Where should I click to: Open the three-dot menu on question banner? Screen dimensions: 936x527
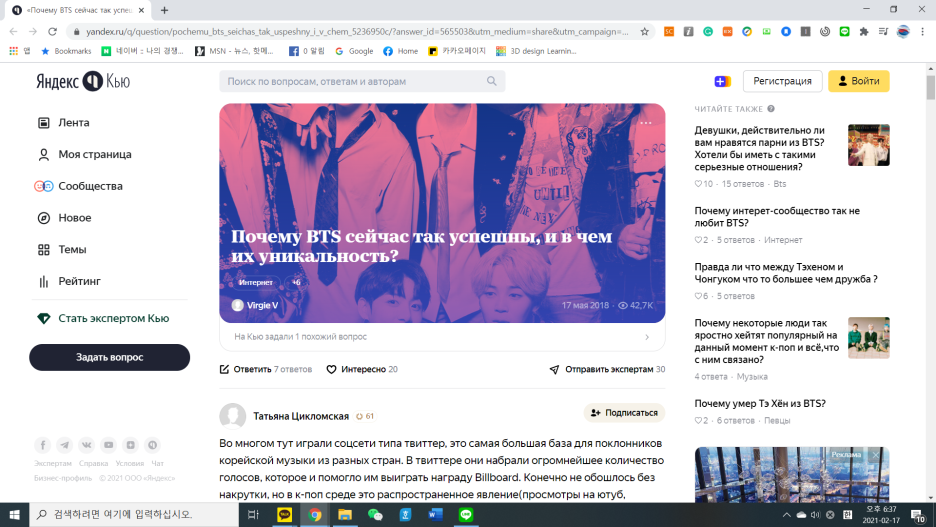(646, 123)
